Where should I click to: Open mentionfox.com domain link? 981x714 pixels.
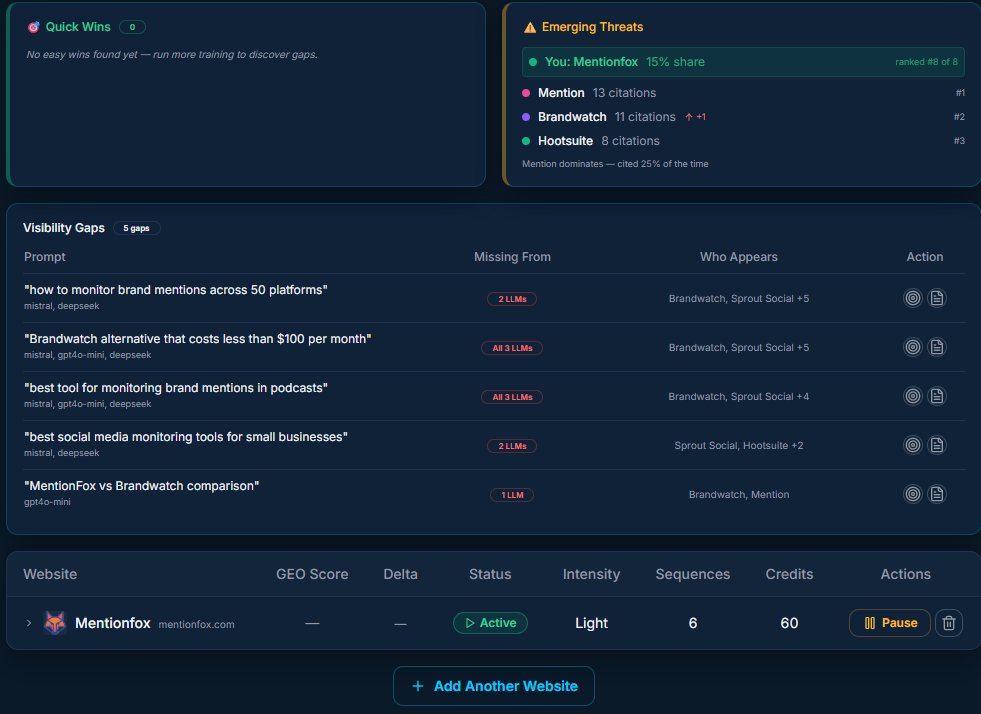pos(196,625)
